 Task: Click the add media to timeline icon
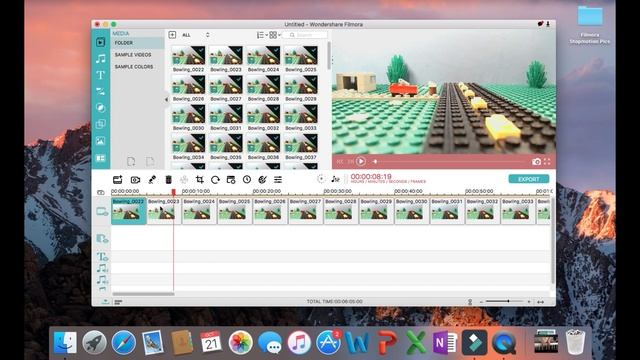pos(118,180)
